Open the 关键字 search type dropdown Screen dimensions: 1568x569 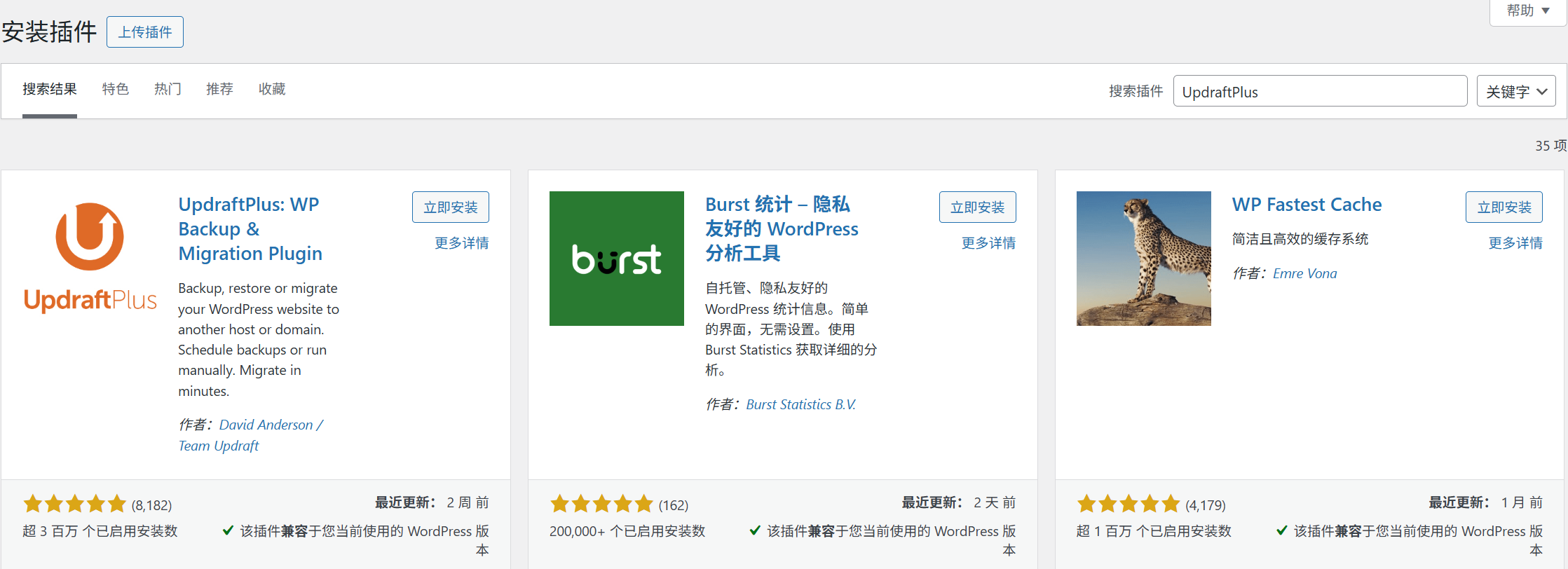1516,91
